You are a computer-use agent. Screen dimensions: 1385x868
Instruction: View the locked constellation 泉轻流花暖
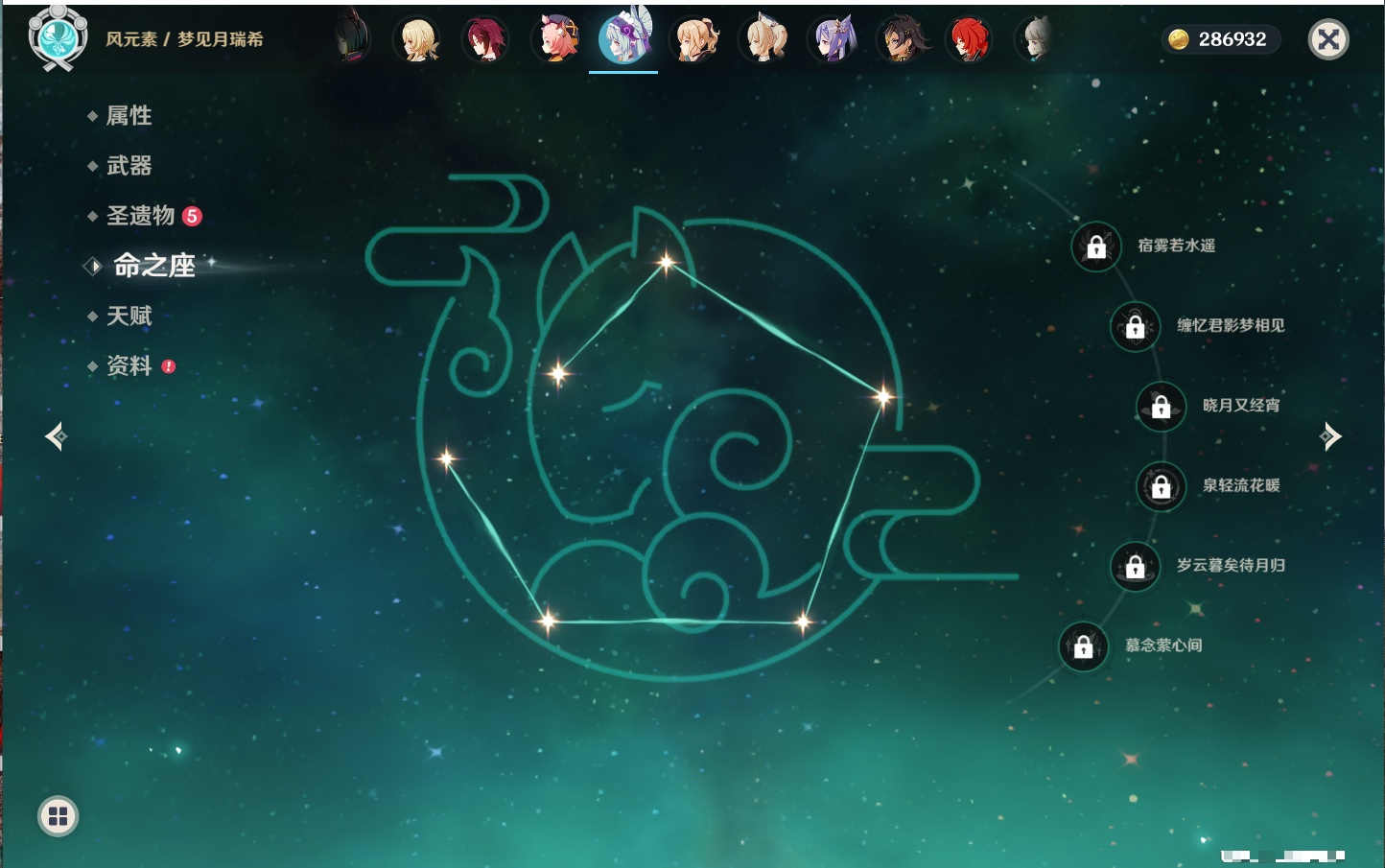point(1162,486)
